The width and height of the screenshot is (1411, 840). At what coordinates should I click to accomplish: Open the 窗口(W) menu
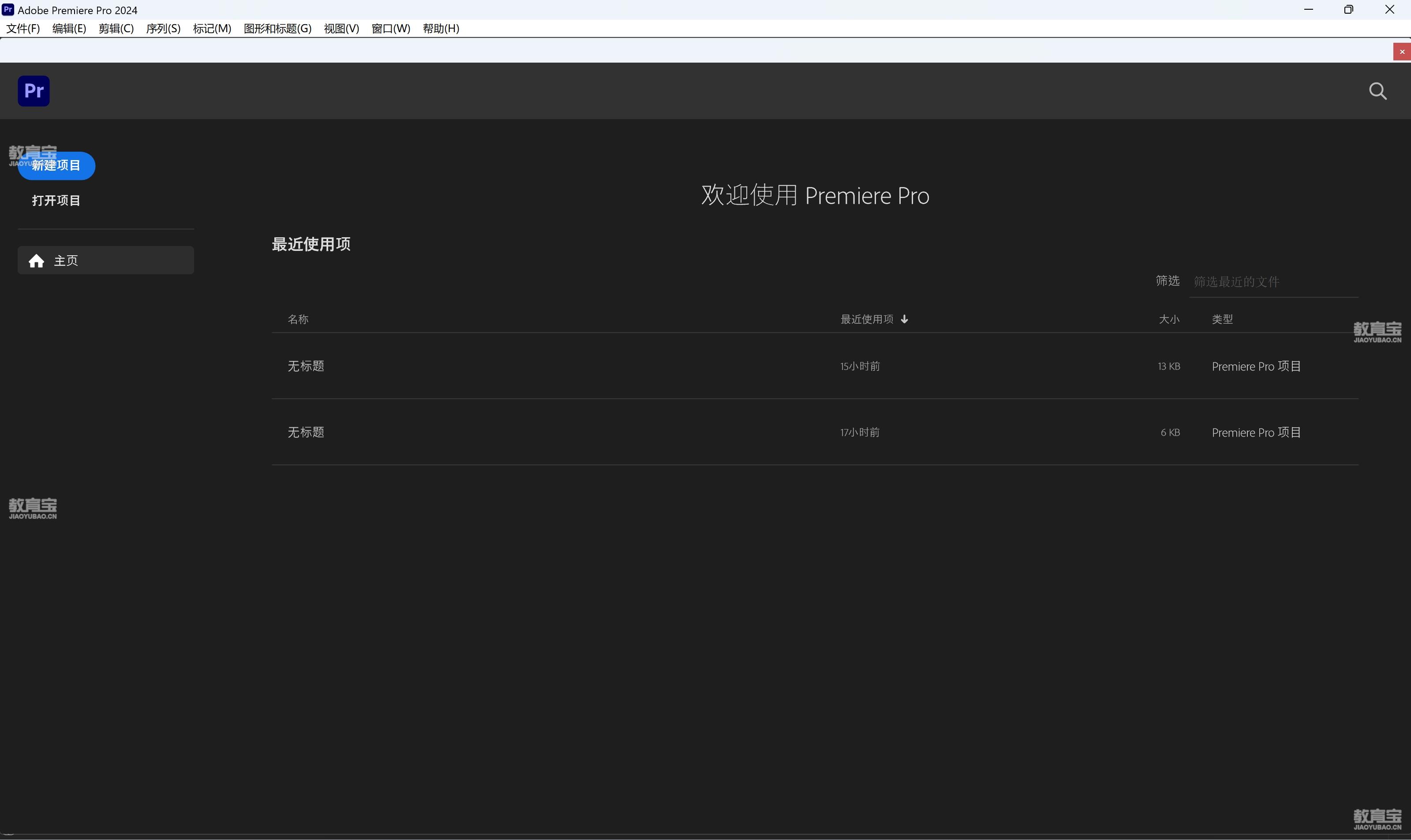[x=391, y=28]
